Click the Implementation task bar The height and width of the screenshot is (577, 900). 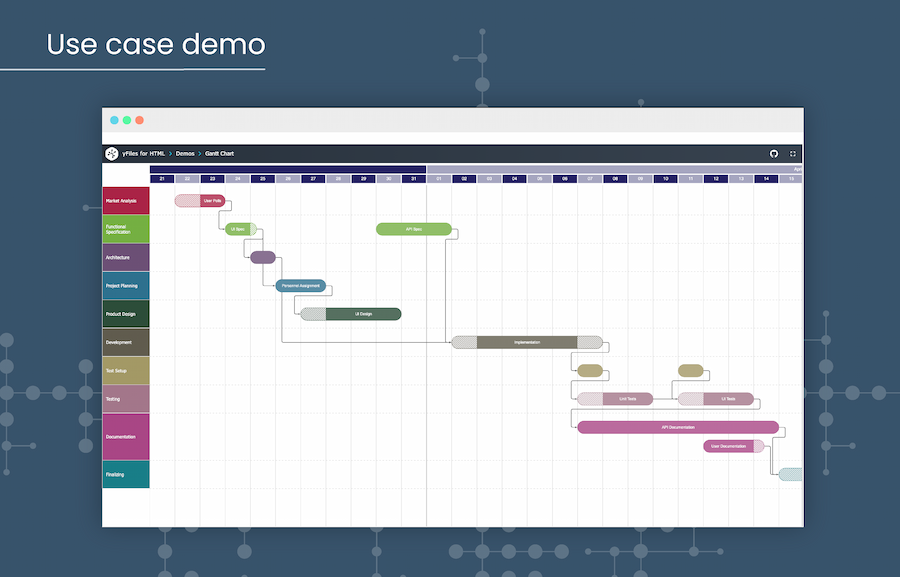(527, 342)
